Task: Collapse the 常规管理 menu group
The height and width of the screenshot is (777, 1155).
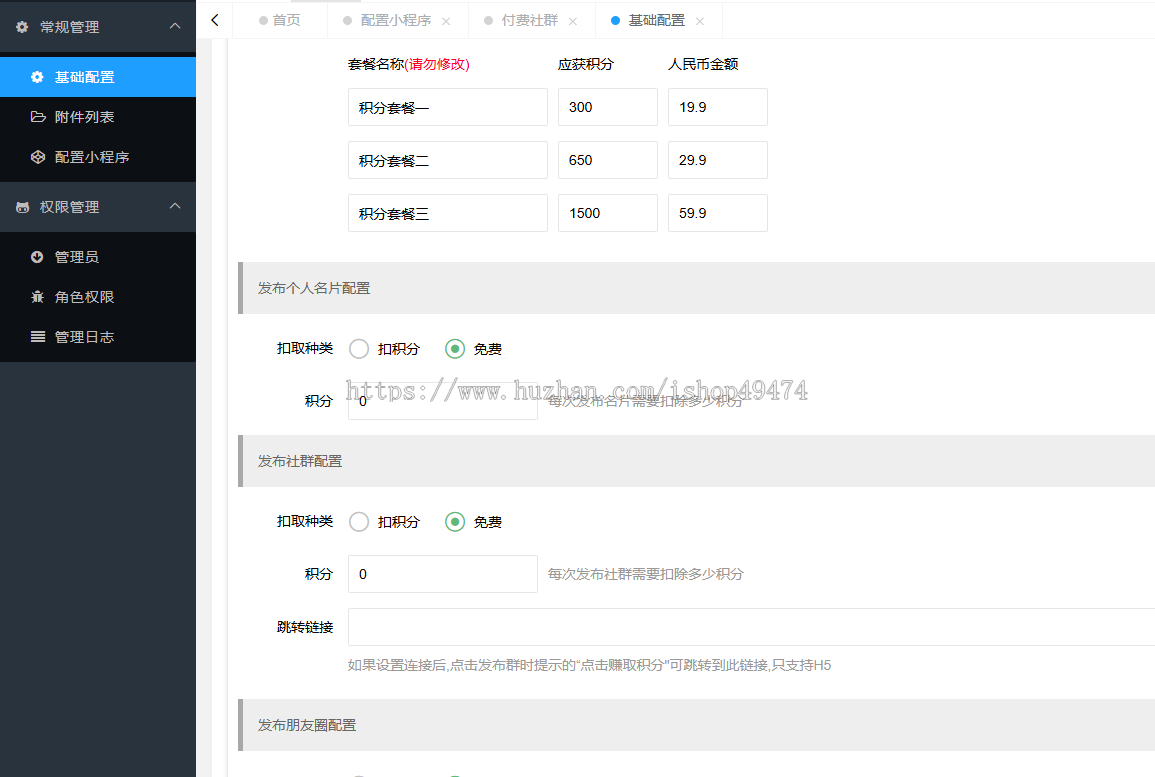Action: point(175,26)
